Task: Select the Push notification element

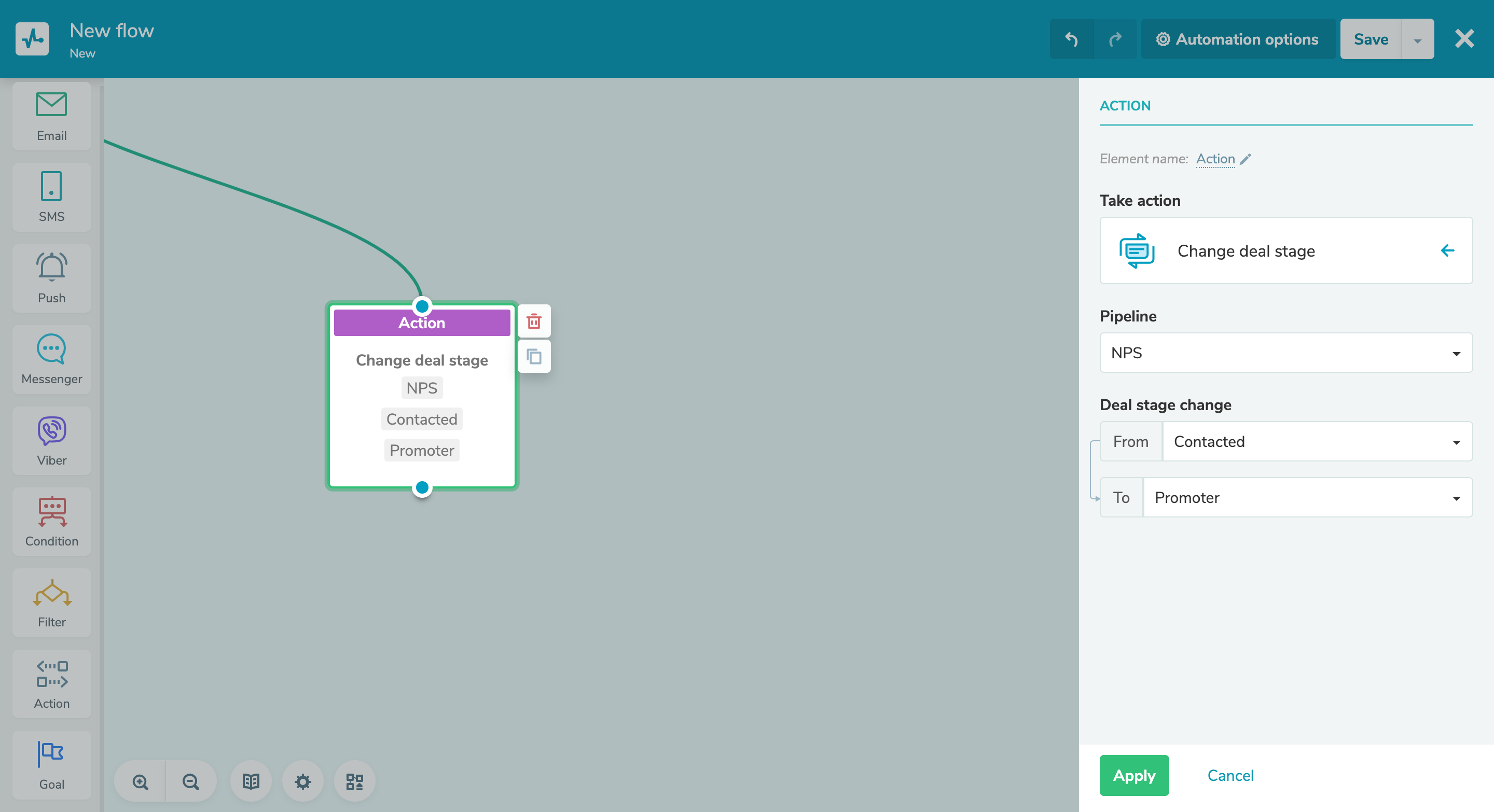Action: tap(51, 278)
